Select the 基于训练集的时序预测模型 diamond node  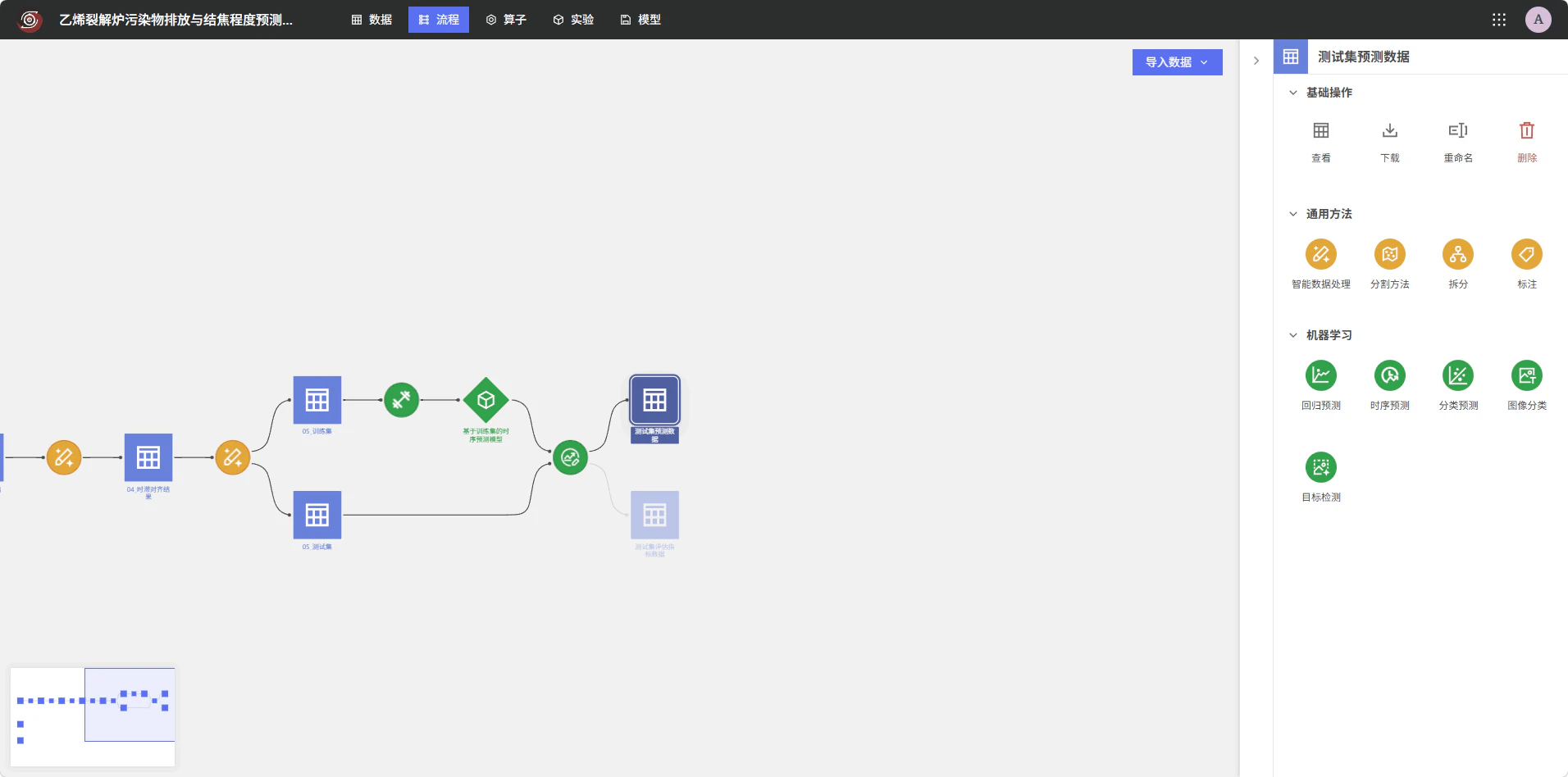485,400
